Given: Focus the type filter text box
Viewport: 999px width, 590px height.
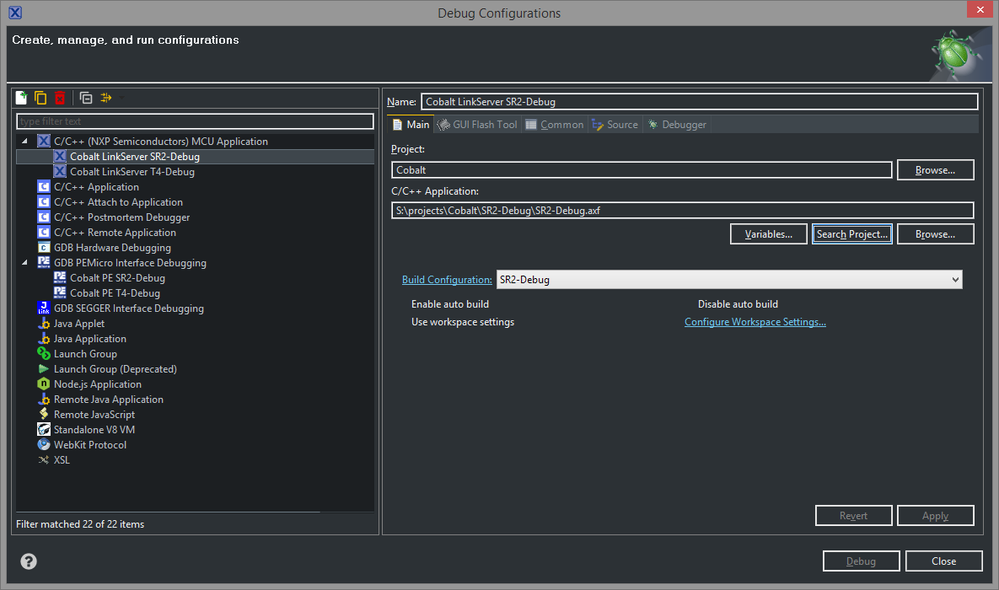Looking at the screenshot, I should click(x=195, y=121).
